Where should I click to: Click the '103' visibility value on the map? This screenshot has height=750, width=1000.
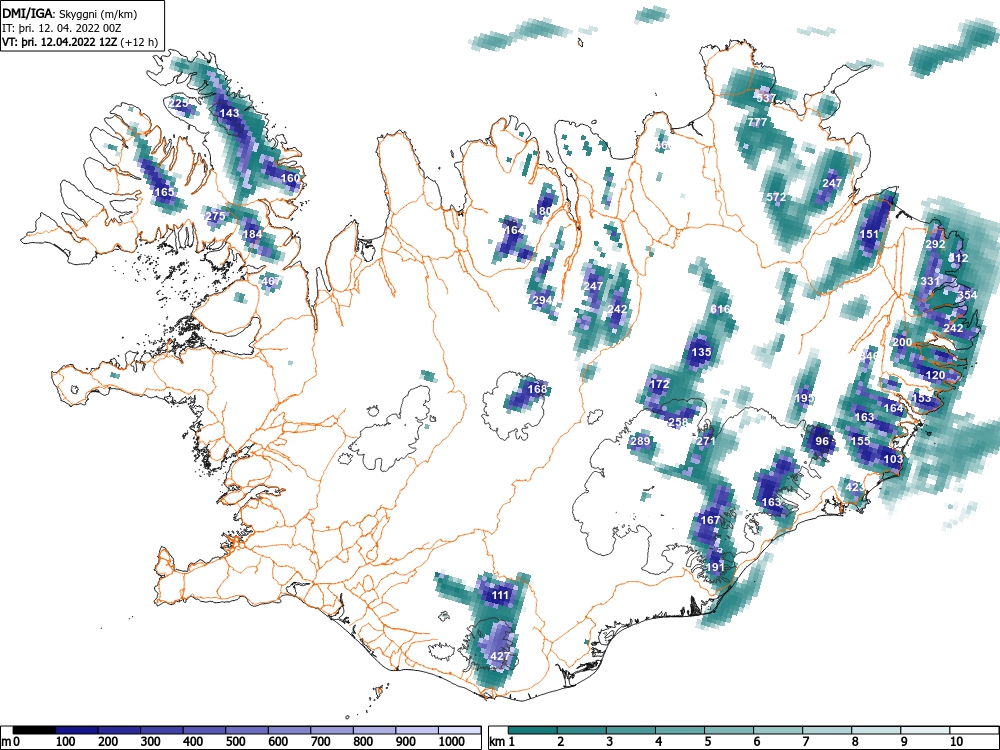coord(893,459)
